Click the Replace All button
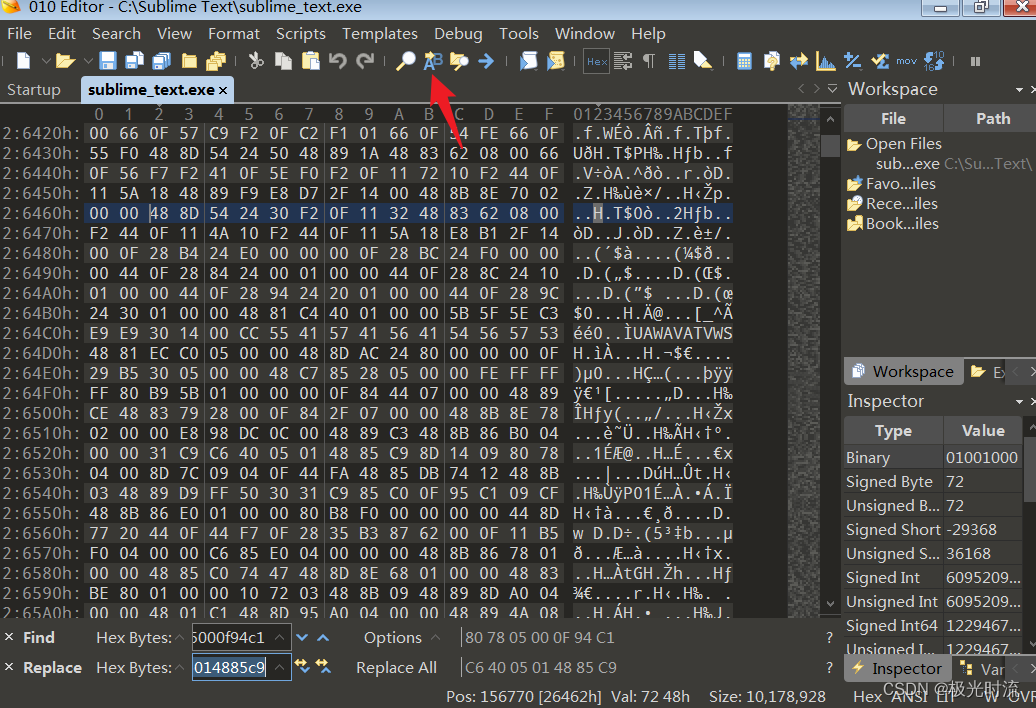1036x708 pixels. pyautogui.click(x=396, y=668)
